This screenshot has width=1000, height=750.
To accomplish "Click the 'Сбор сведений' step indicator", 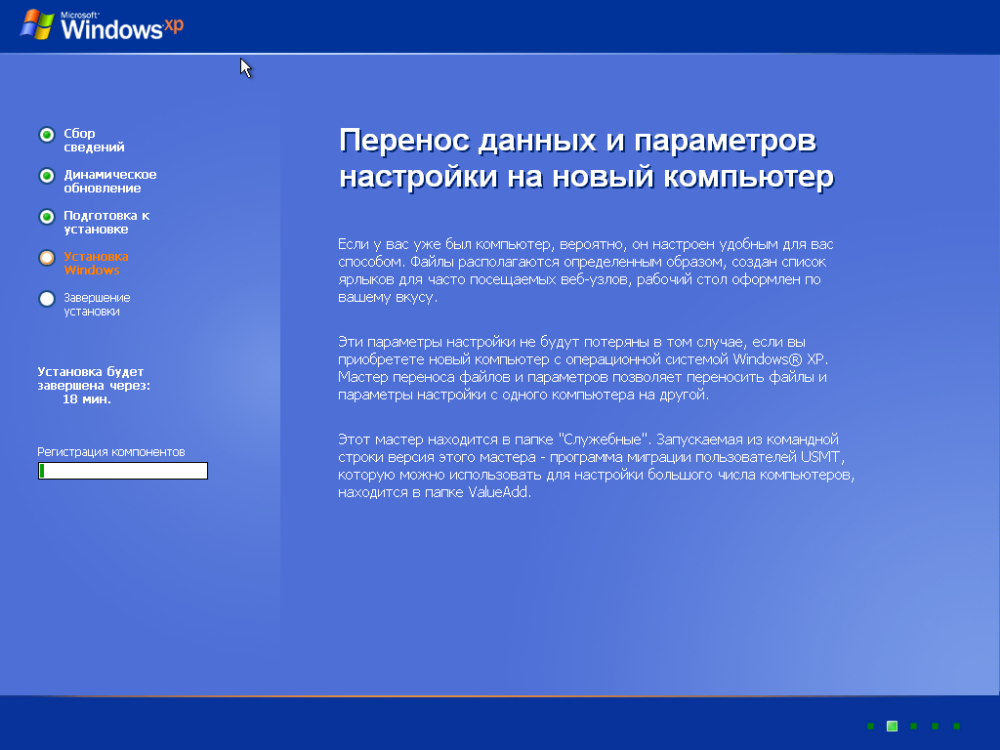I will point(47,135).
